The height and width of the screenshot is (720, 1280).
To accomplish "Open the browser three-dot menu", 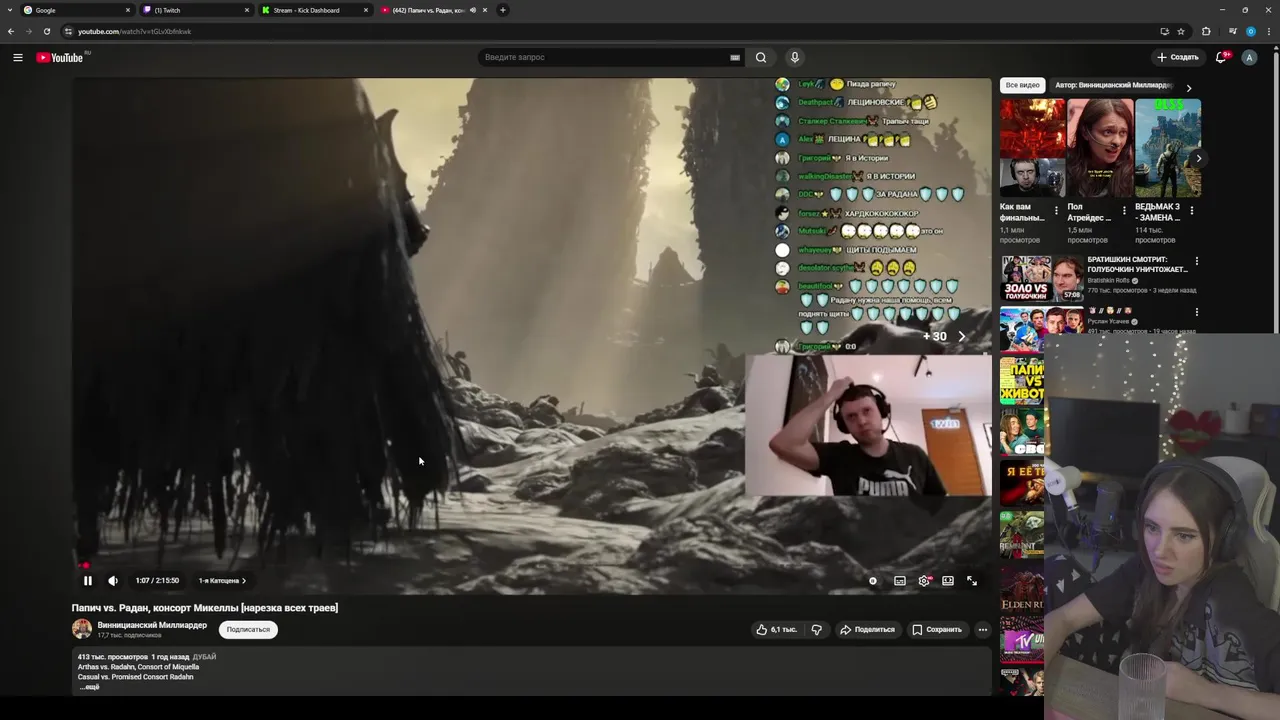I will [1270, 31].
